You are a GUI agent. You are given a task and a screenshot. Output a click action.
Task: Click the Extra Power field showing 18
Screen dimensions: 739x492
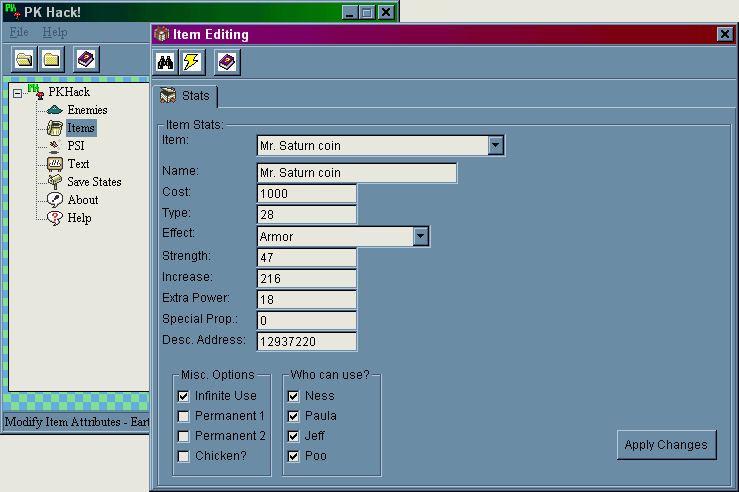(307, 300)
